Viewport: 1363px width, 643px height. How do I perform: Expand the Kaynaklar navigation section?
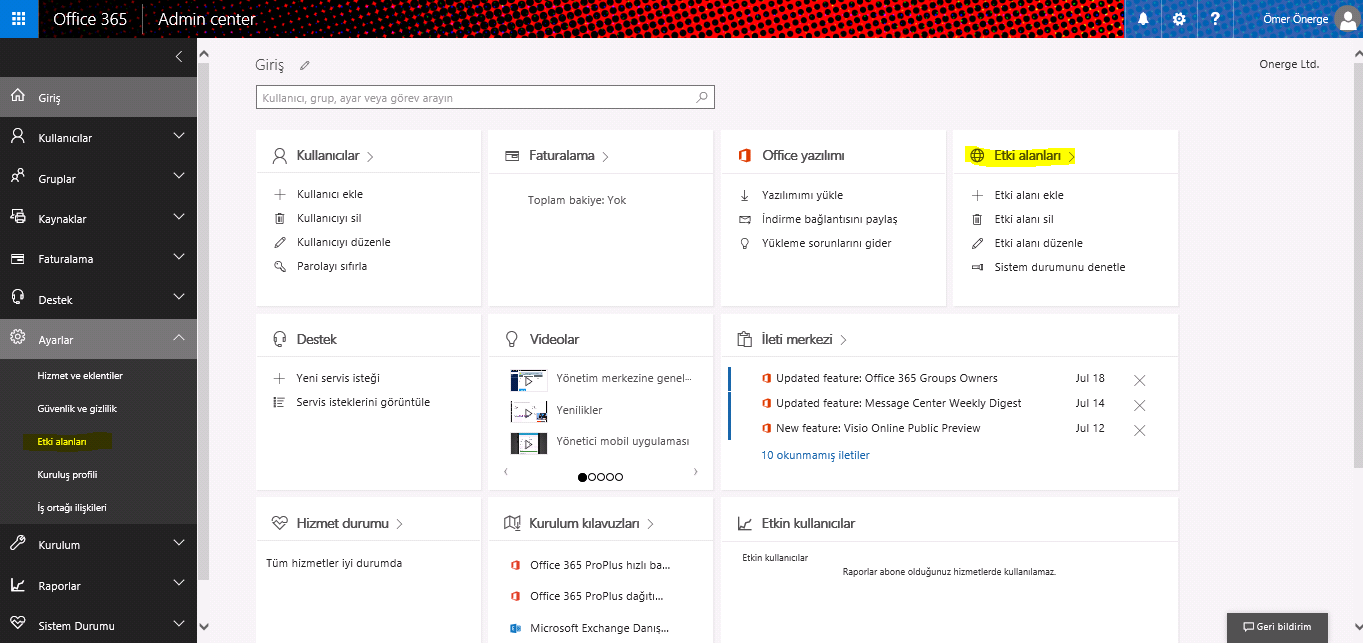click(179, 217)
